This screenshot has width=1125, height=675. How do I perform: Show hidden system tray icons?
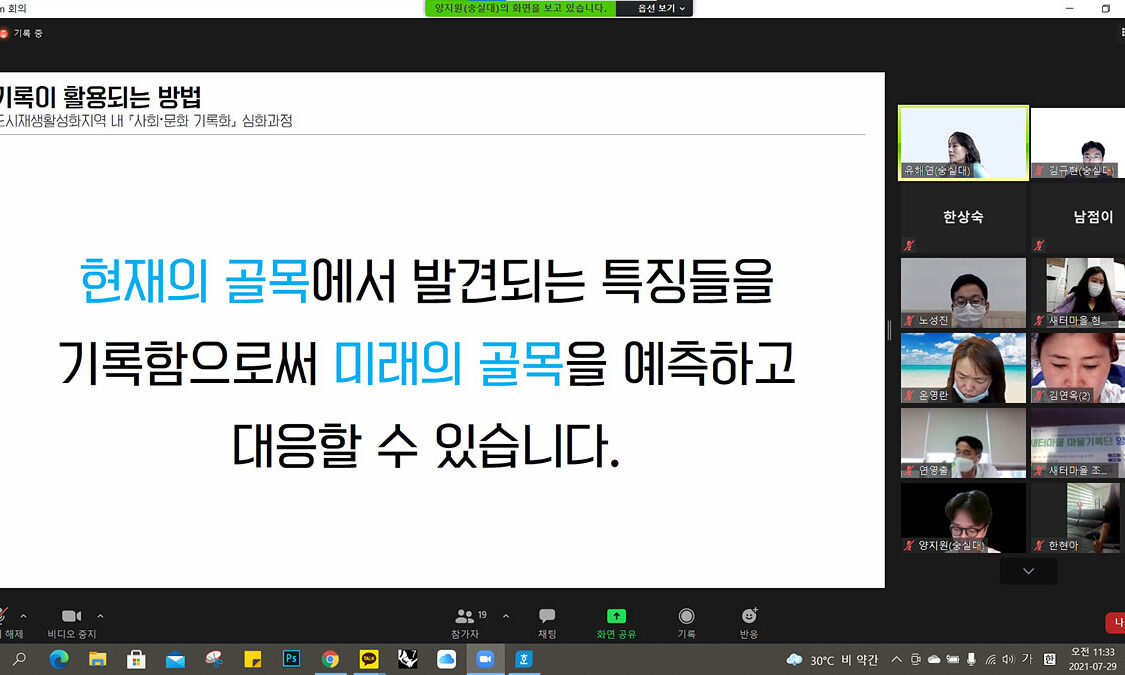[x=896, y=659]
